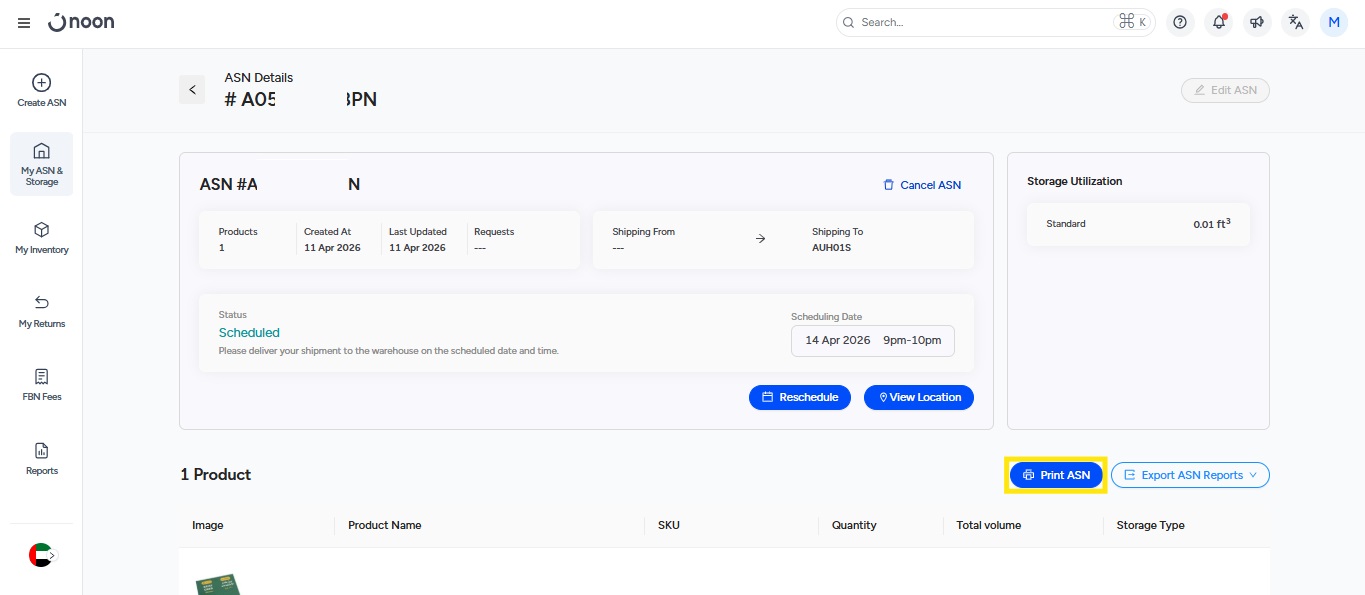Open the Scheduling Date time picker

point(873,340)
